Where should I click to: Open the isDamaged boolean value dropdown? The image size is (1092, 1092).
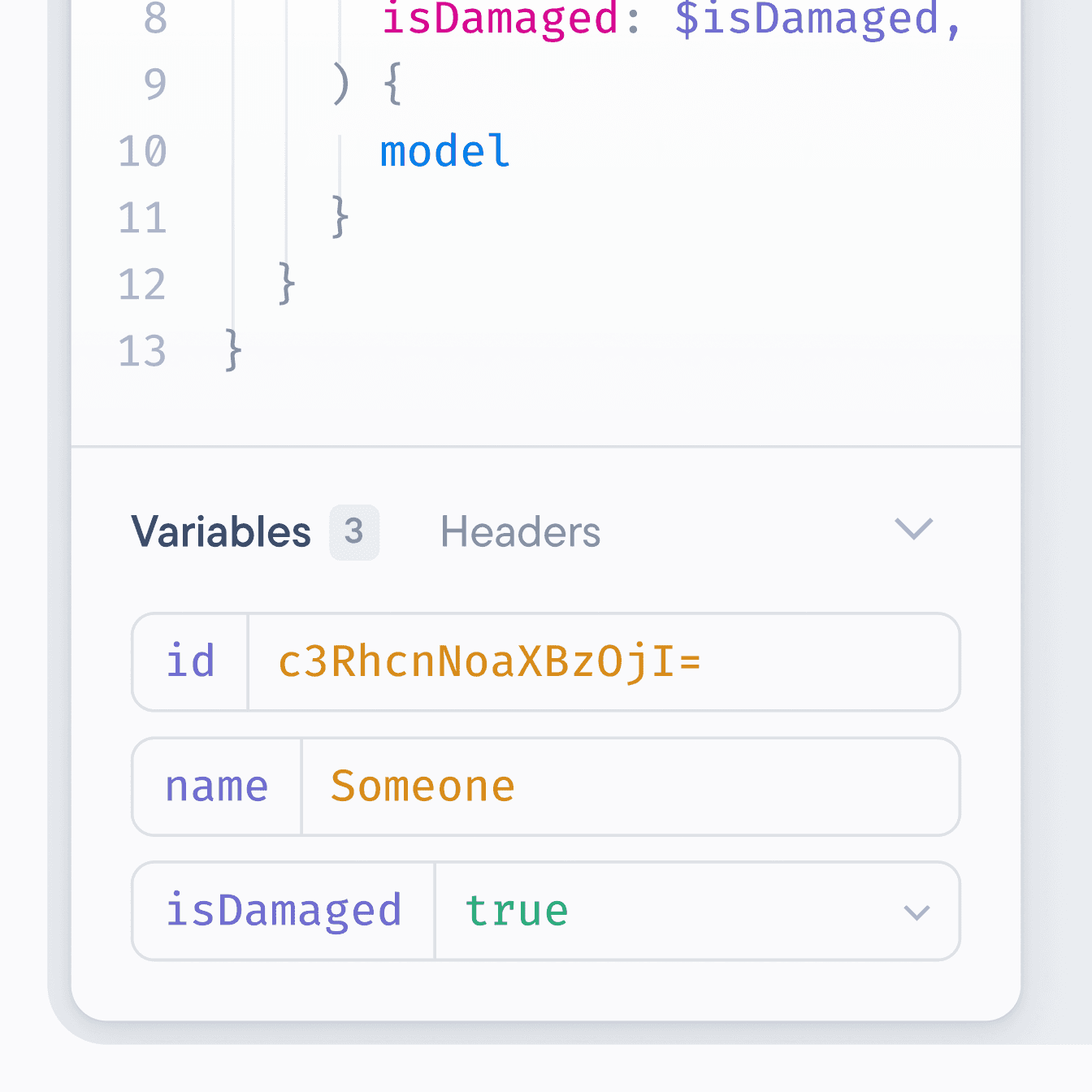916,912
